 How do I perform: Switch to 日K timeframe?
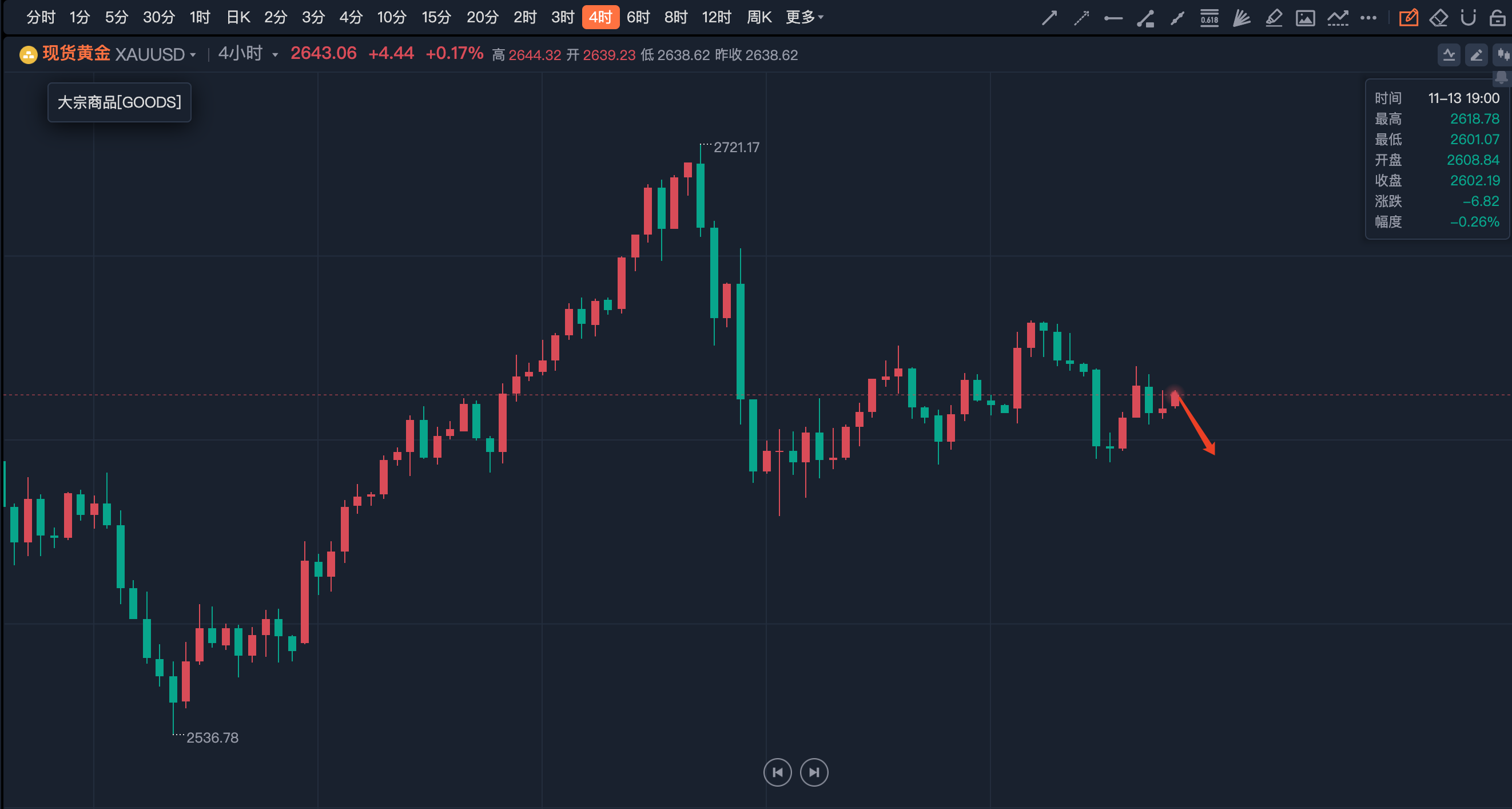point(238,18)
